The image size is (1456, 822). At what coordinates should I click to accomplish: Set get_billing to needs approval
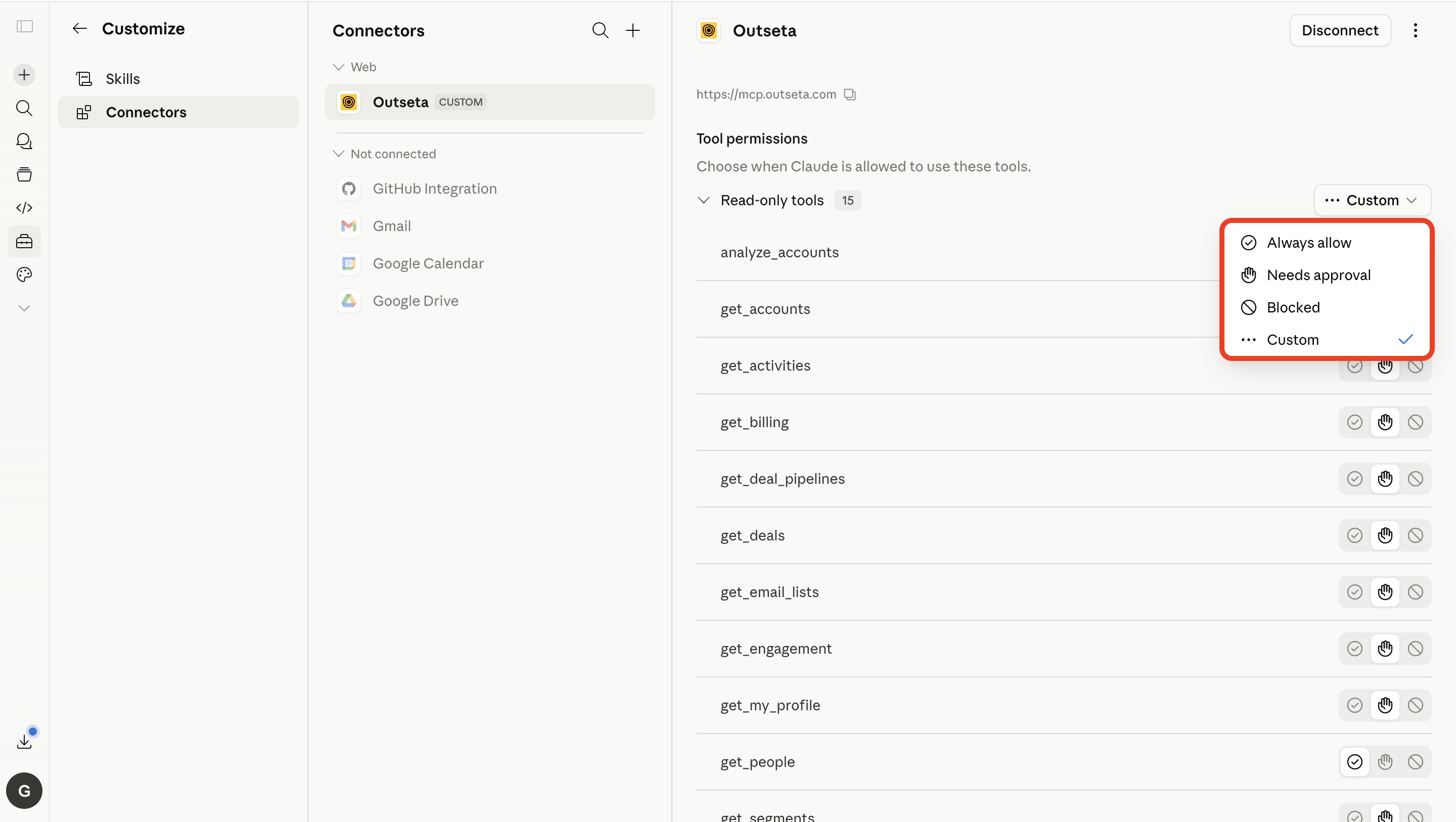tap(1385, 422)
